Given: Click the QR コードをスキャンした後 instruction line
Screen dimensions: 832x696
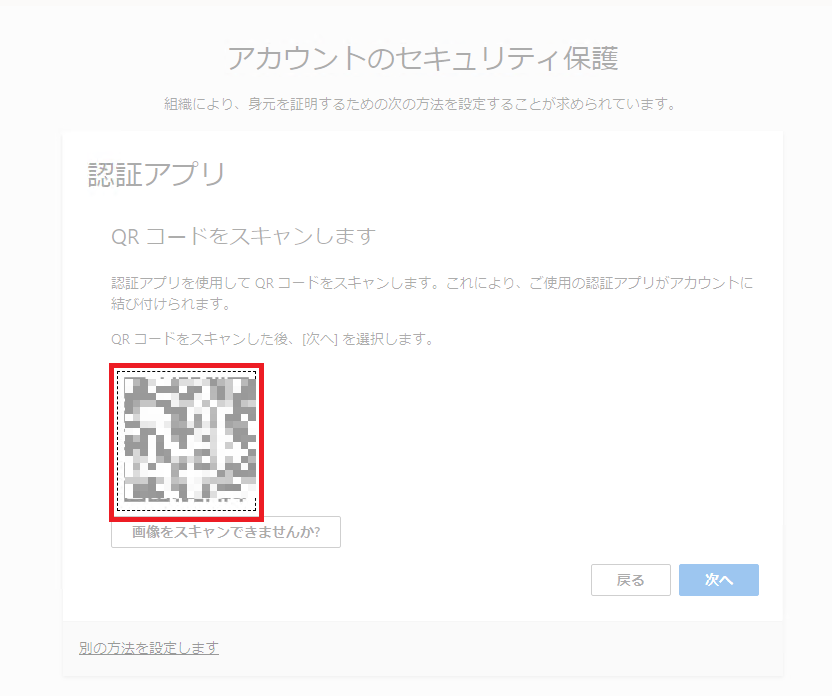Looking at the screenshot, I should [x=273, y=338].
